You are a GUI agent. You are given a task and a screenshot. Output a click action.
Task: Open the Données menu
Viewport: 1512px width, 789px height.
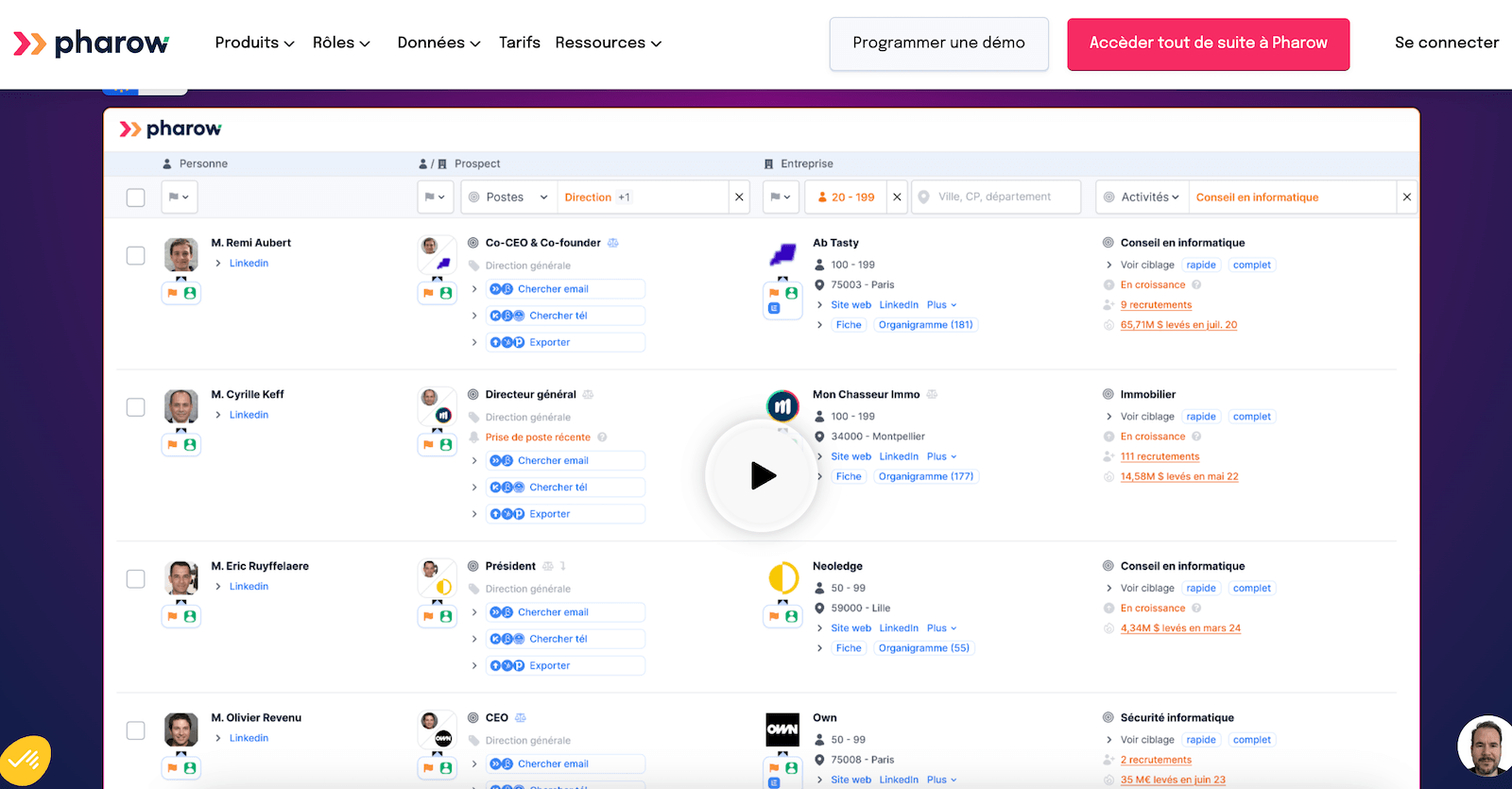click(x=438, y=43)
